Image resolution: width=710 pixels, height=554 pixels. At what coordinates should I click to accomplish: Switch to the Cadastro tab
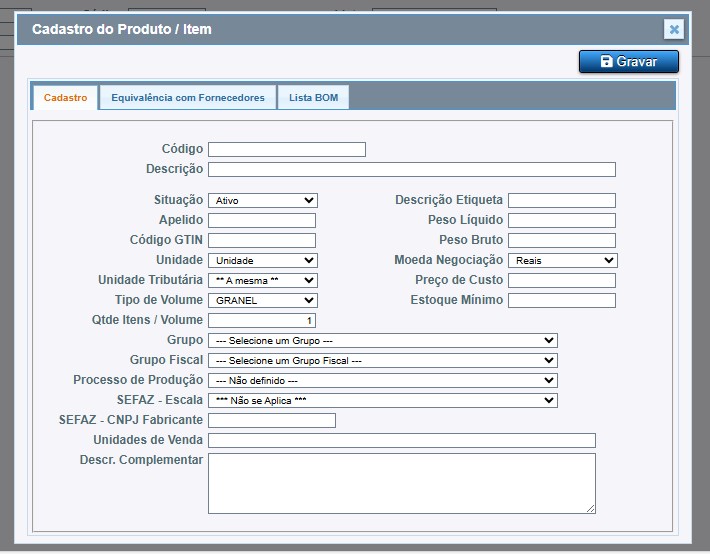(x=66, y=98)
